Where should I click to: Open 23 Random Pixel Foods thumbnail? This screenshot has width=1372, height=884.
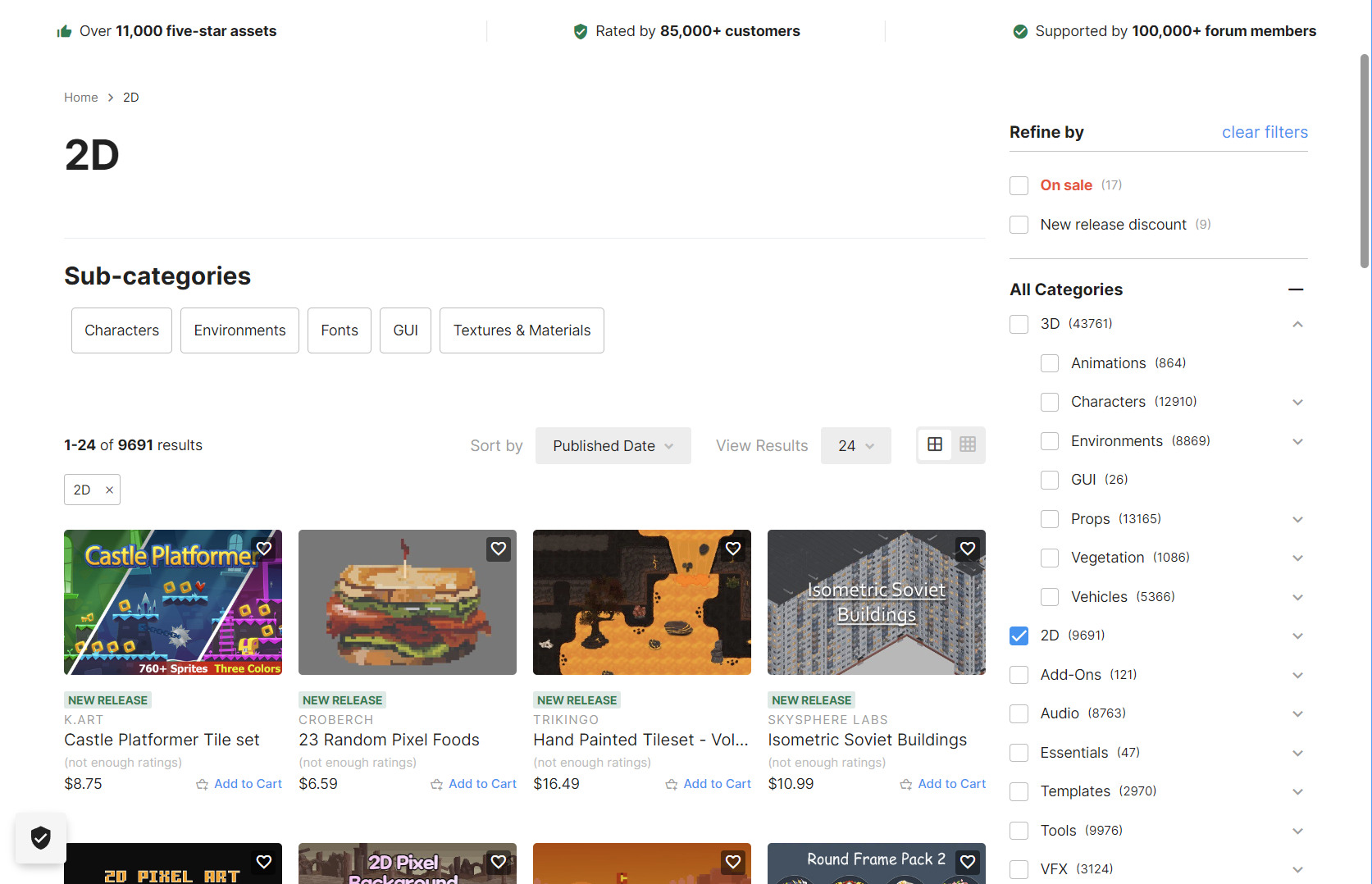click(408, 602)
